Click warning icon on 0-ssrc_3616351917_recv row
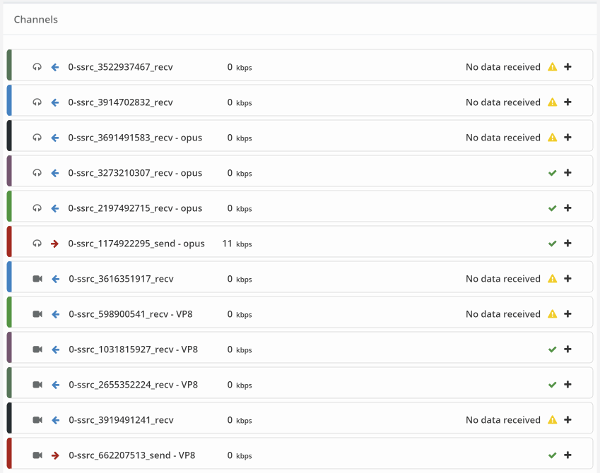 pos(552,279)
